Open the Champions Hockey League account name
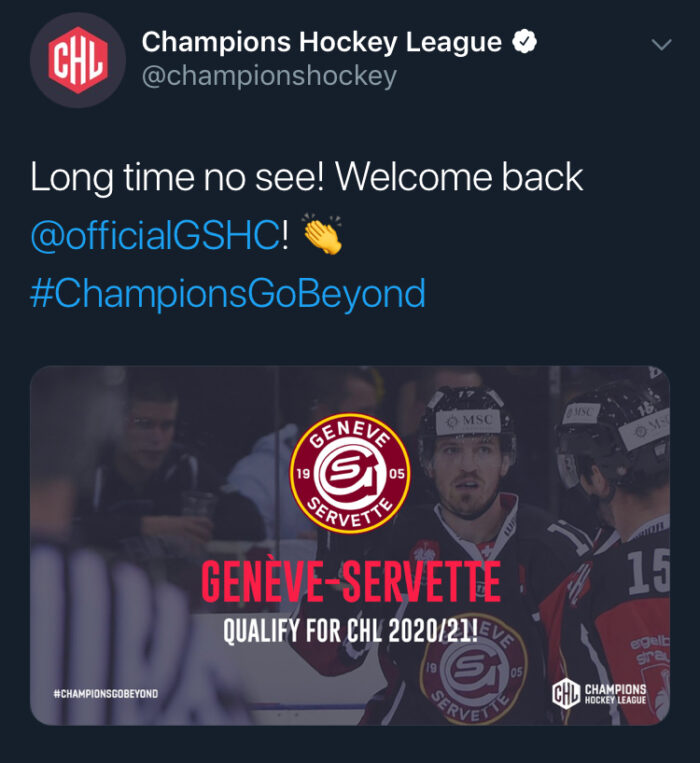 pos(321,42)
